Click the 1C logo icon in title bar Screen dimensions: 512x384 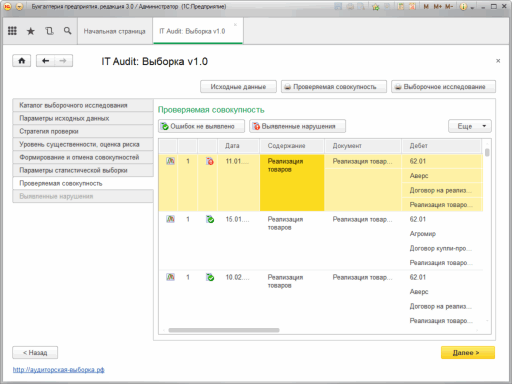[7, 6]
